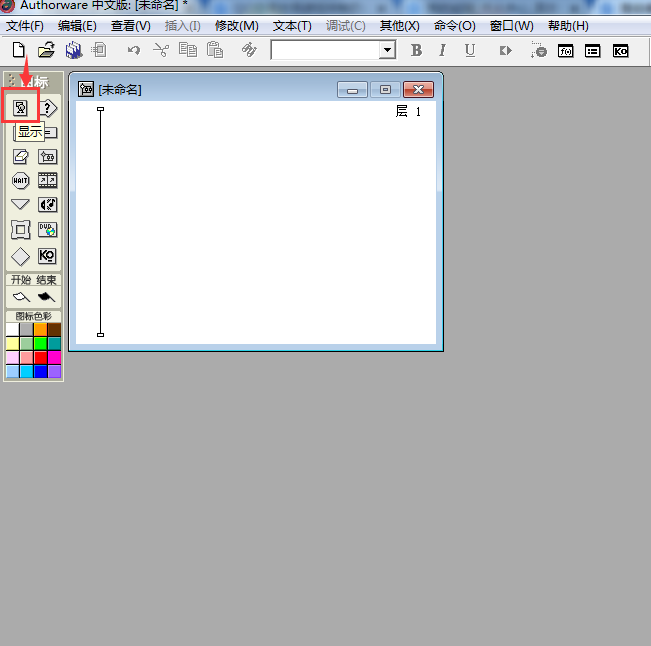This screenshot has height=646, width=651.
Task: Open the 帮助(H) menu
Action: (568, 26)
